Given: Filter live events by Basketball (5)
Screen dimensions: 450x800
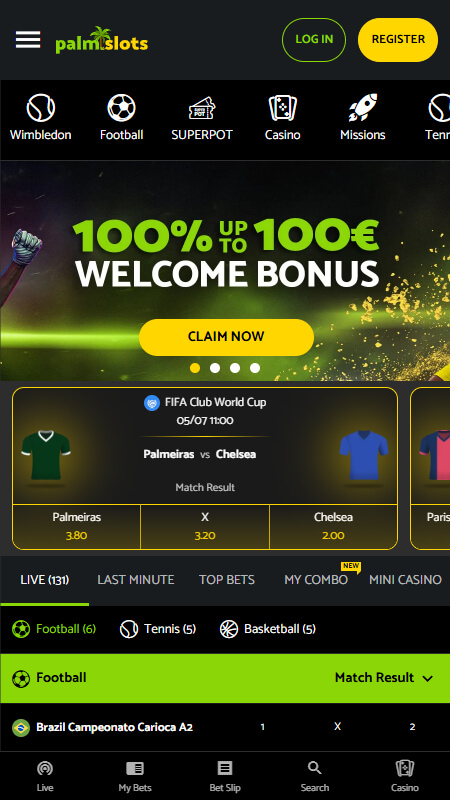Looking at the screenshot, I should 268,629.
